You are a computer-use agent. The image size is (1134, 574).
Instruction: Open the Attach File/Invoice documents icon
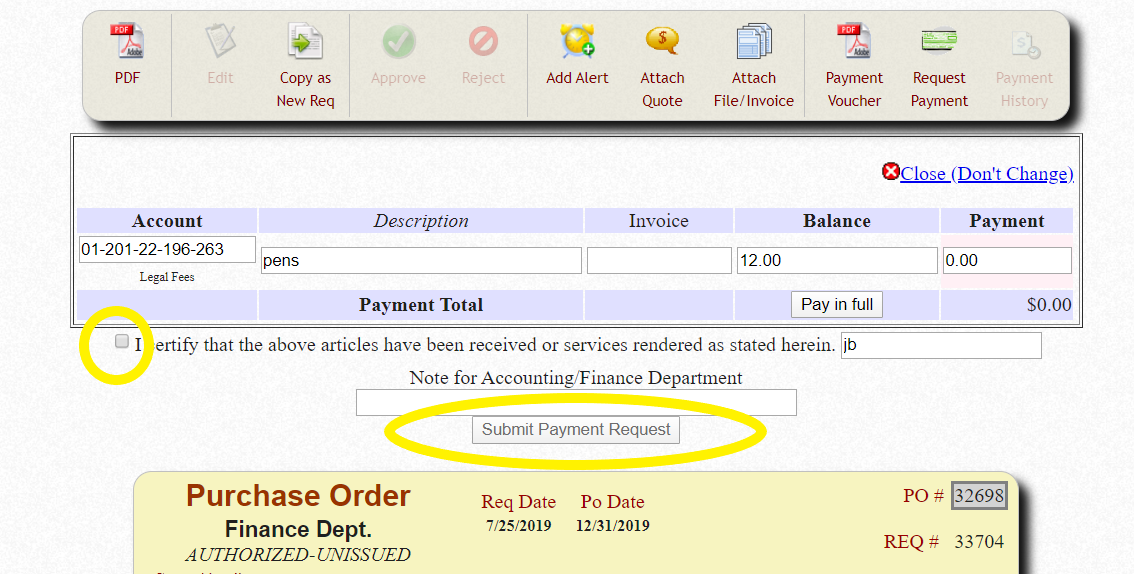(754, 41)
